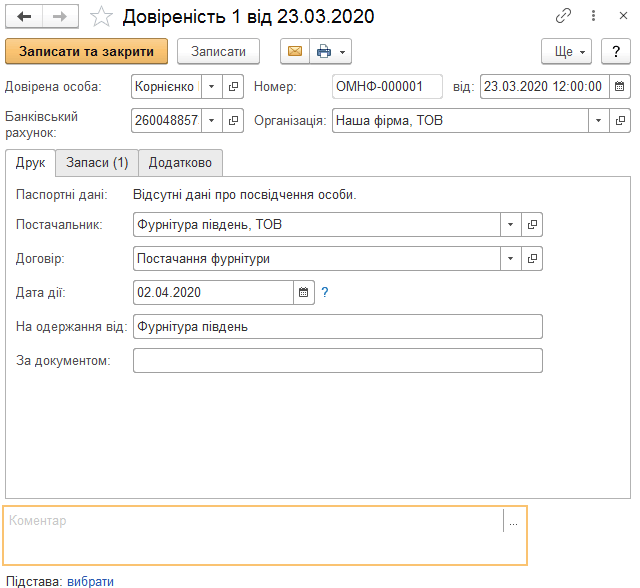This screenshot has width=640, height=588.
Task: Save the document with 'Записати' button
Action: coord(218,51)
